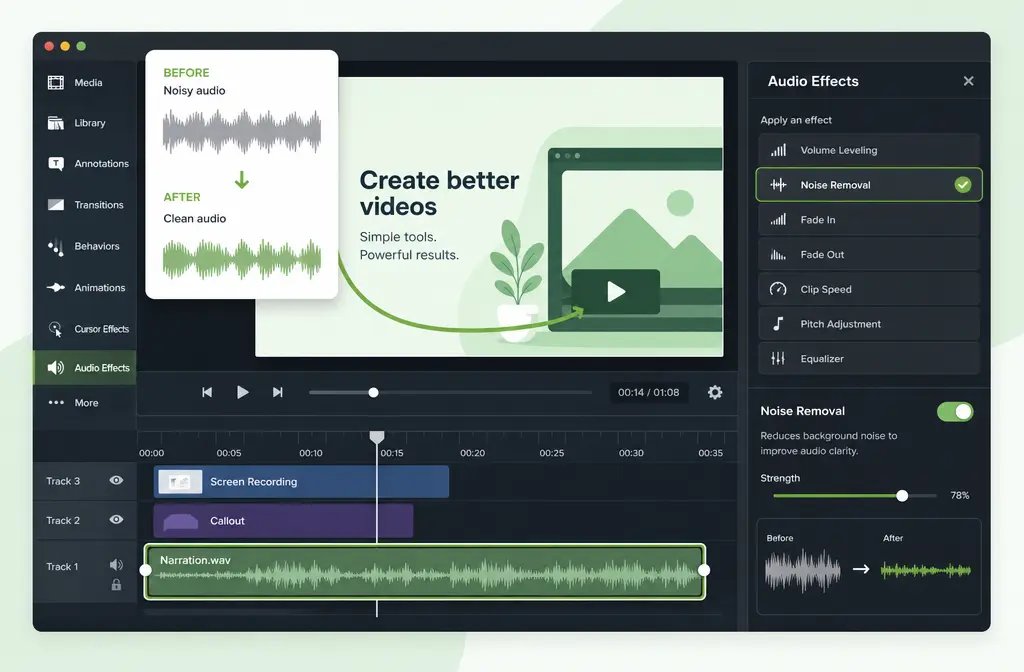Screen dimensions: 1024x672
Task: Select the Annotations speech-bubble icon
Action: (56, 163)
